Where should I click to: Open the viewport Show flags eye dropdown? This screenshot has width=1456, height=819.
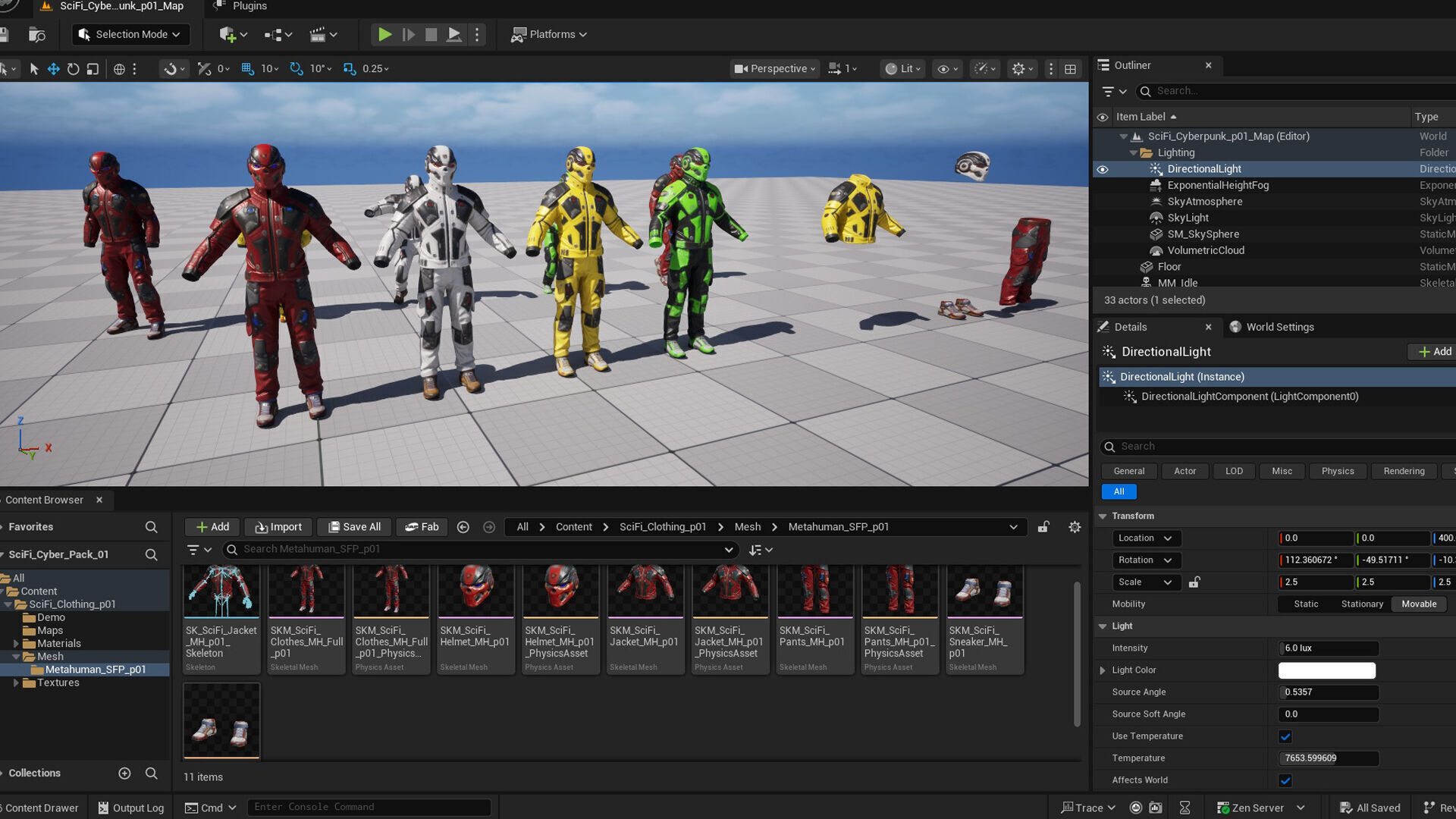point(948,68)
